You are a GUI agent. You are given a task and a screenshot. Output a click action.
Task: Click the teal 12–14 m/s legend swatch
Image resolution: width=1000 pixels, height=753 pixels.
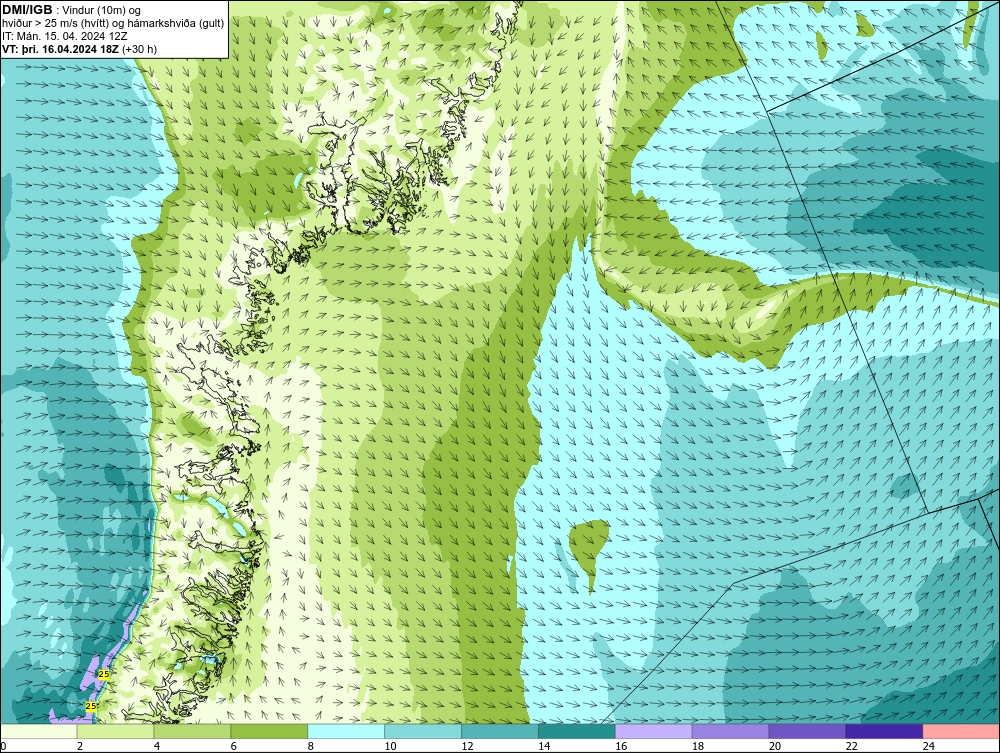(500, 731)
